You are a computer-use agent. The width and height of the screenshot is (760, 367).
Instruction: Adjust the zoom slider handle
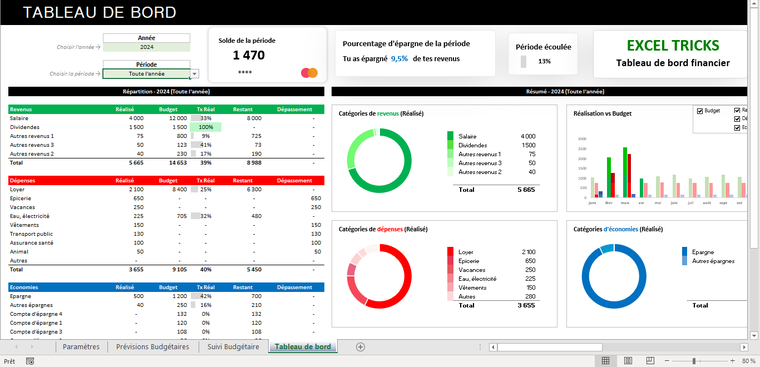694,361
